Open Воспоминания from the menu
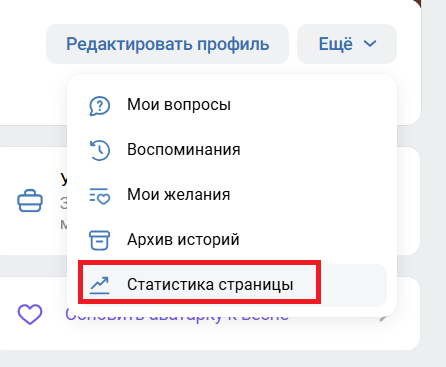The height and width of the screenshot is (367, 446). point(232,150)
